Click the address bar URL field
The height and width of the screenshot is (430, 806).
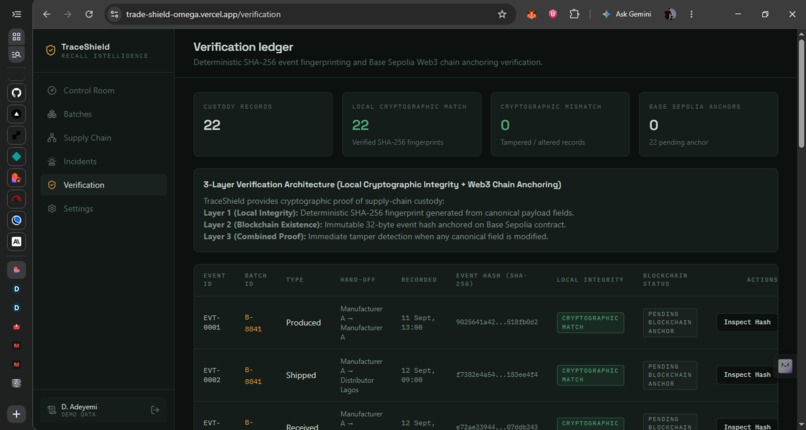click(308, 14)
